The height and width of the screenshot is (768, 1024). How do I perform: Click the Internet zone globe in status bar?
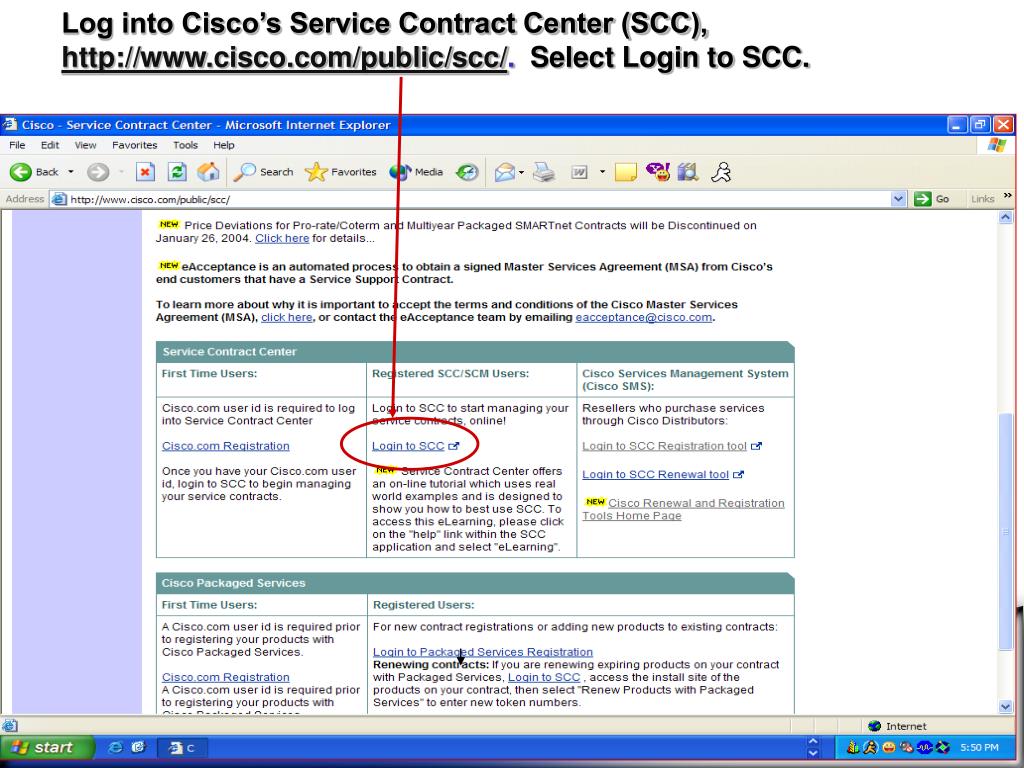[874, 726]
